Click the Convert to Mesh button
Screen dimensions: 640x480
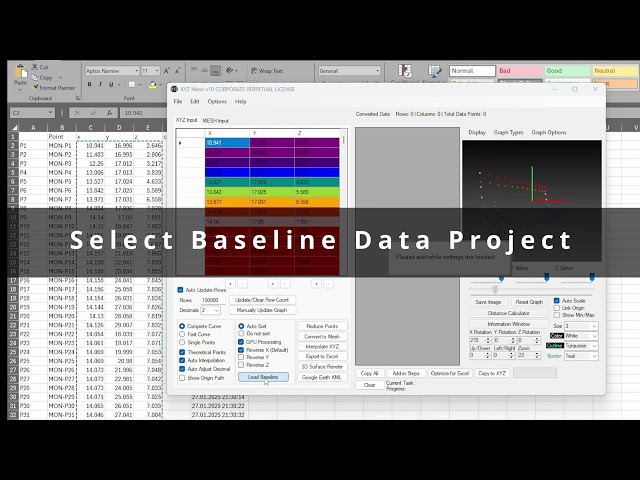click(322, 337)
